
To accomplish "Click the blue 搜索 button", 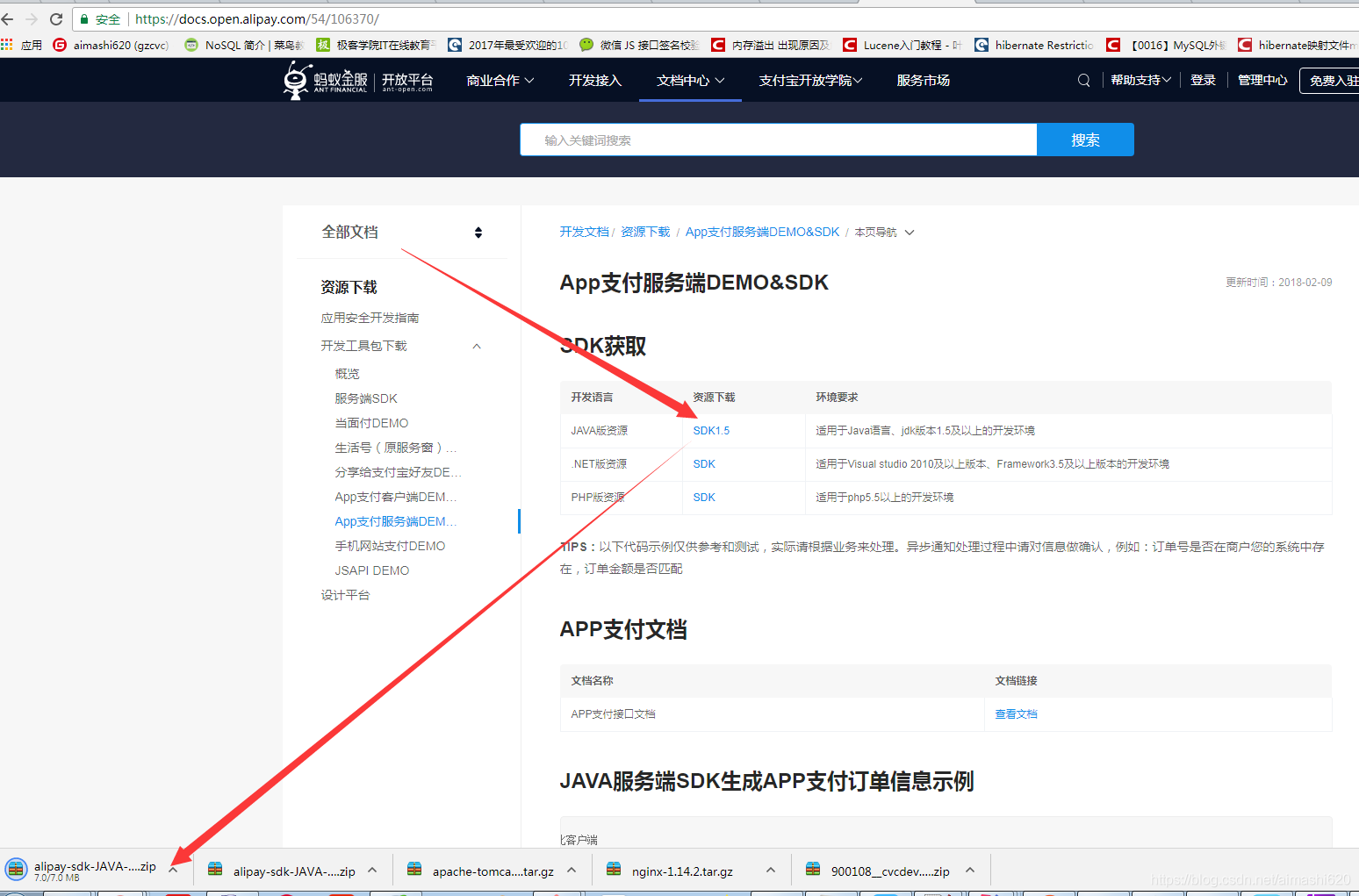I will [x=1085, y=140].
